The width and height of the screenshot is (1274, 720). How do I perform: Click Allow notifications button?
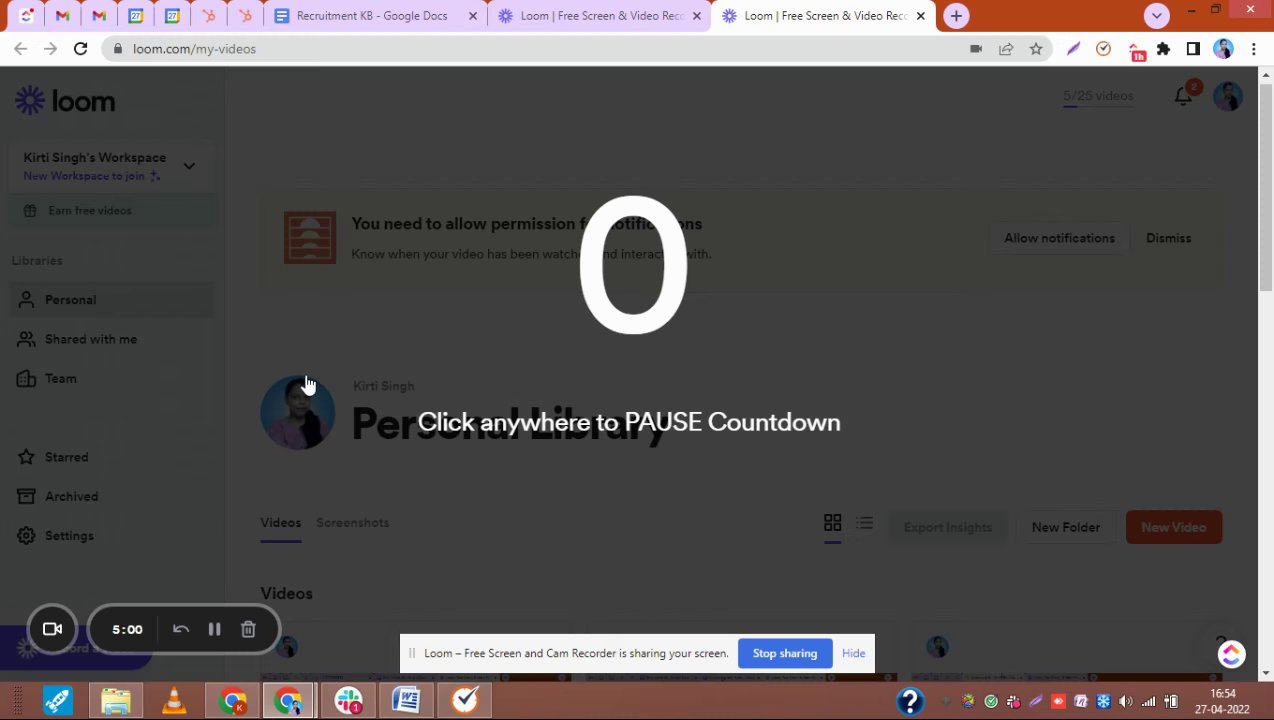[1059, 238]
